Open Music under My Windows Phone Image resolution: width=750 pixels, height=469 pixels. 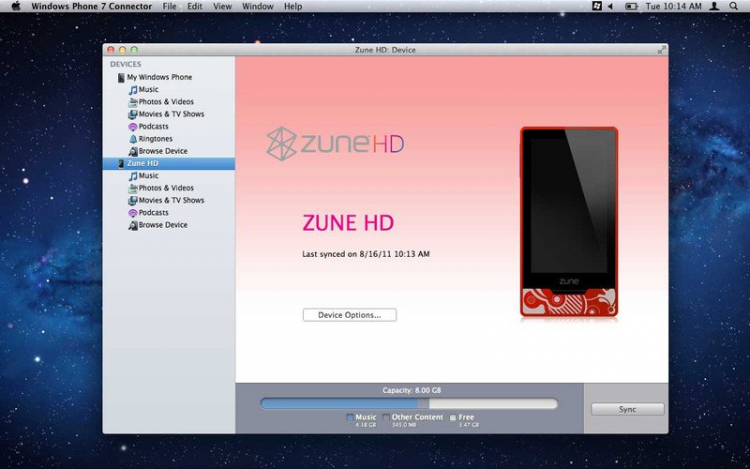[x=148, y=89]
